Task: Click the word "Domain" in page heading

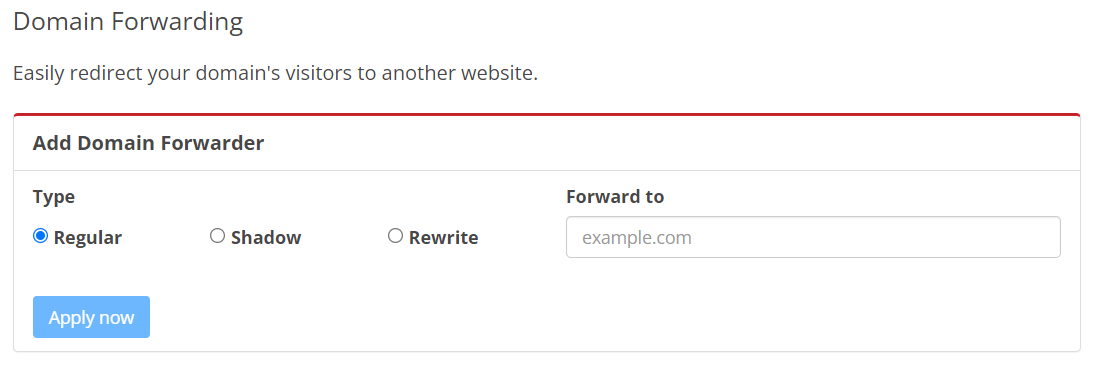Action: tap(58, 21)
